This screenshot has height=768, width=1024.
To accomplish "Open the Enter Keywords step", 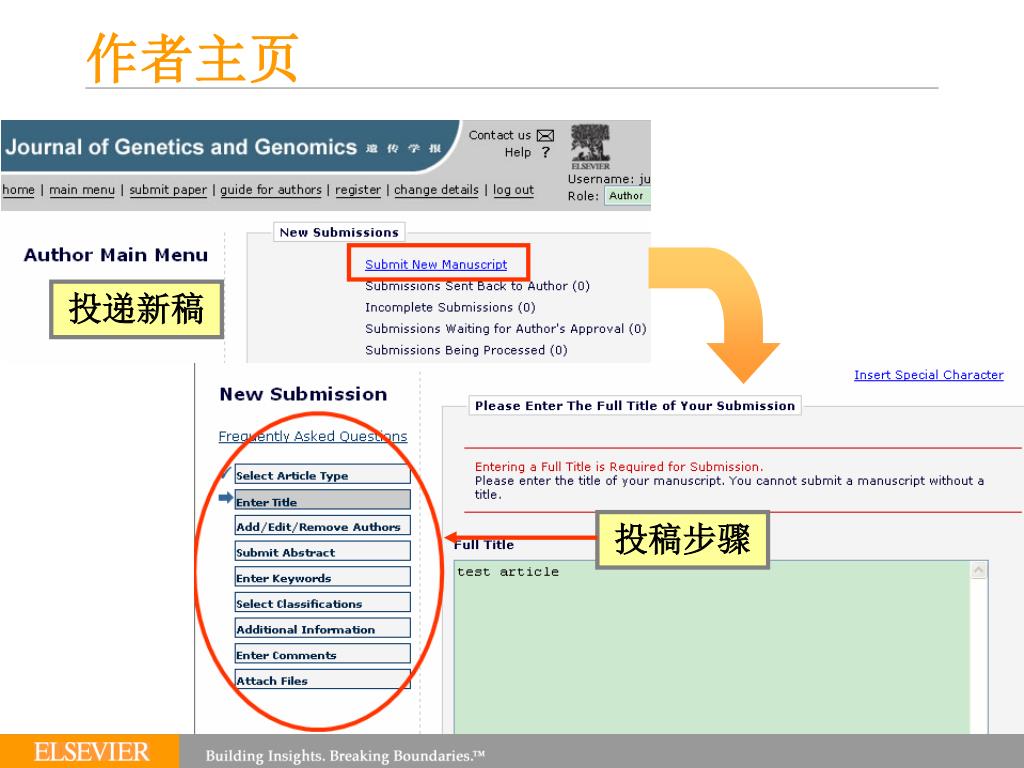I will (x=323, y=577).
